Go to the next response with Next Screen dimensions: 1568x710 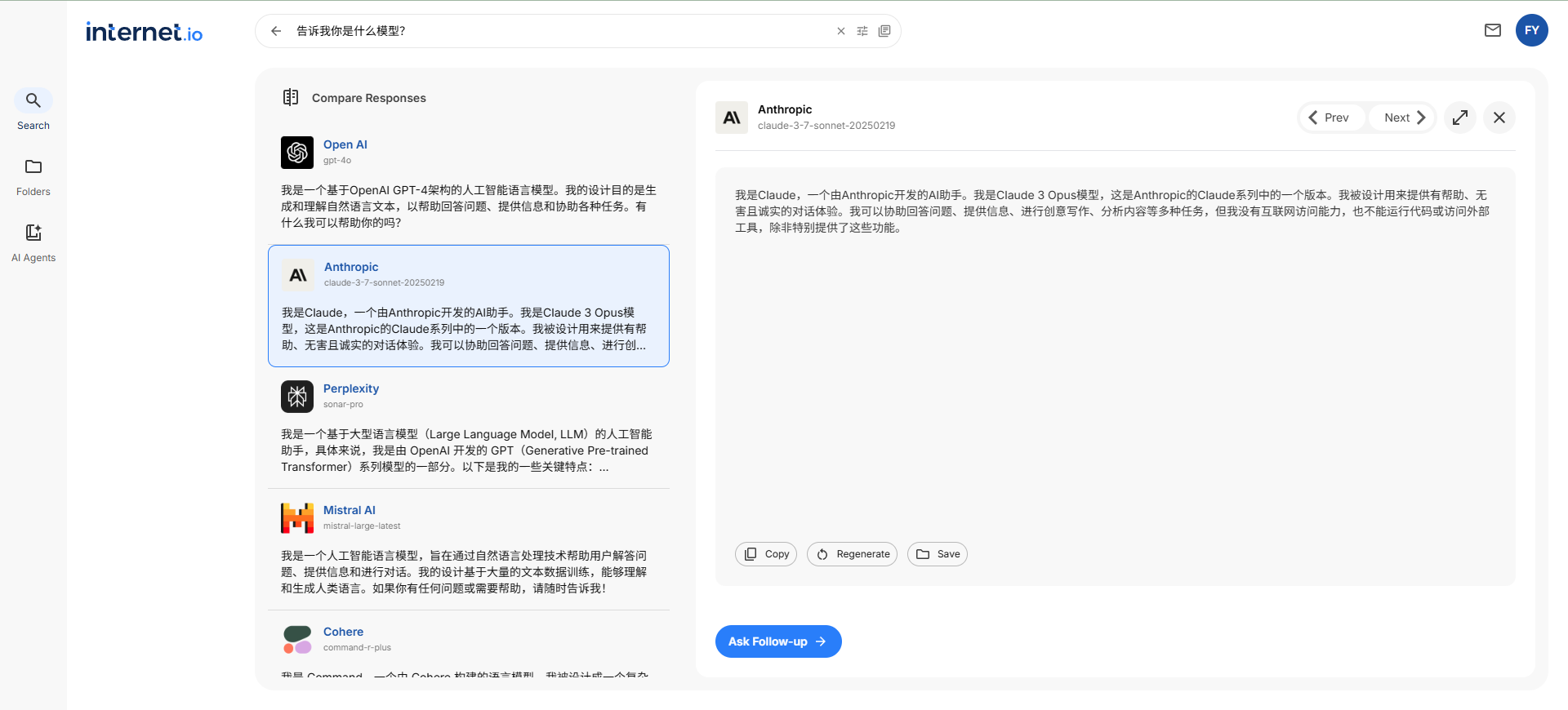(x=1401, y=118)
